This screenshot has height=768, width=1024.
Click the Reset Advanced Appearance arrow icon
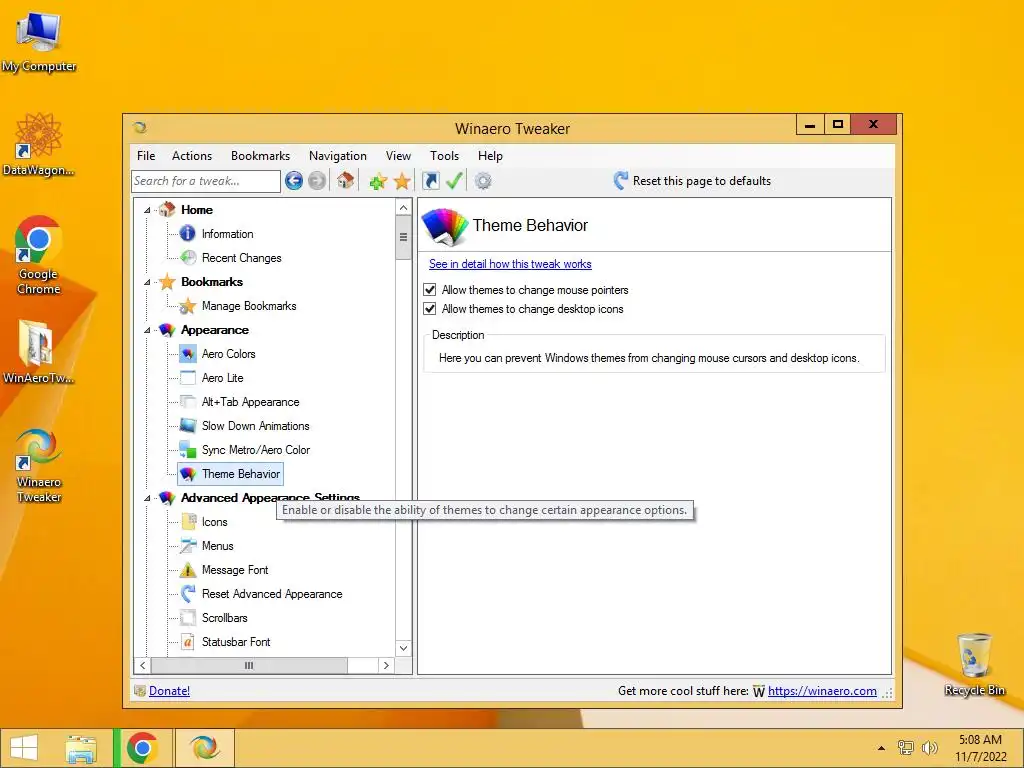tap(188, 594)
